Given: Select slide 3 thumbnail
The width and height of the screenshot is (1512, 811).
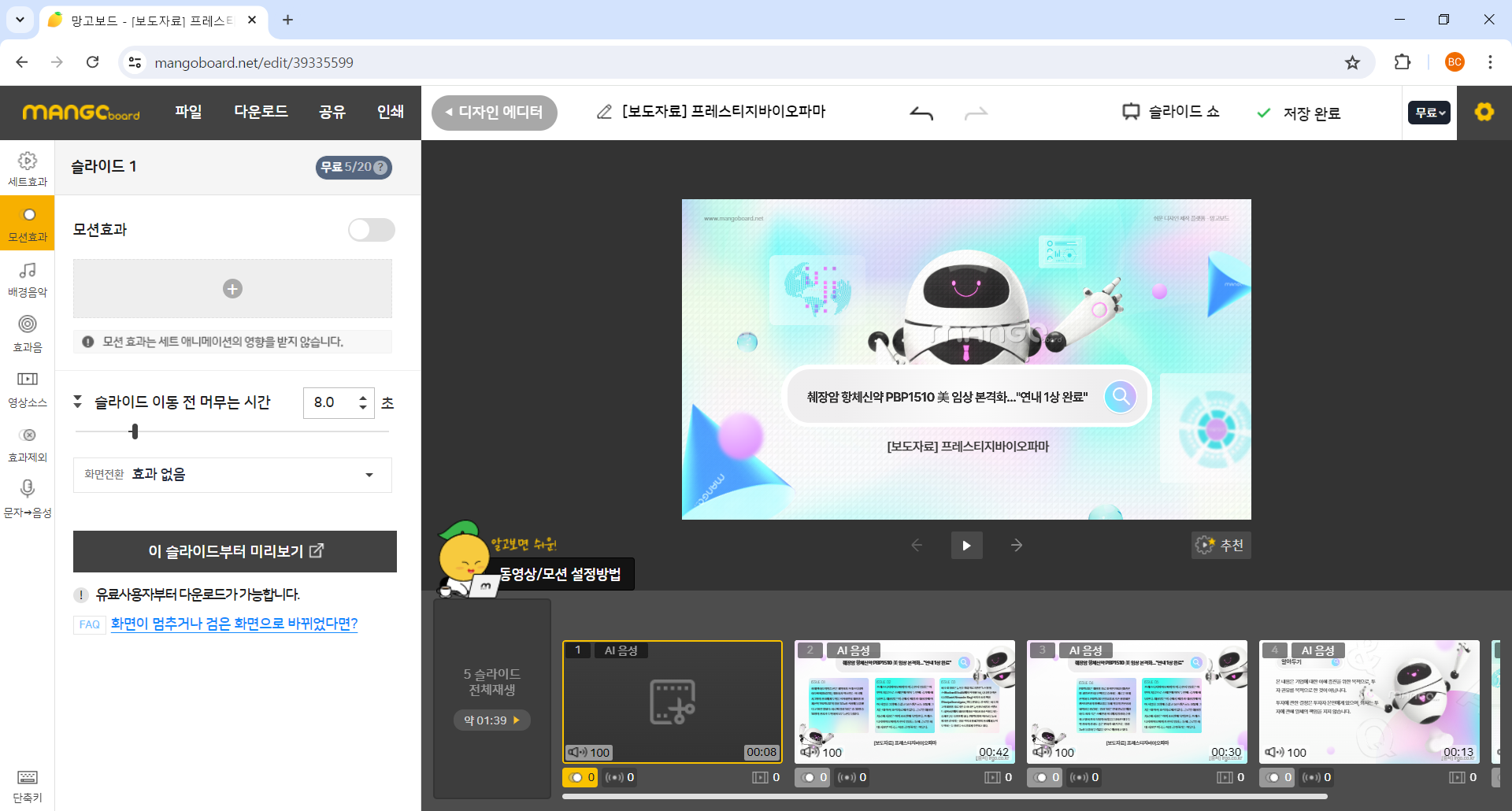Looking at the screenshot, I should [1137, 702].
